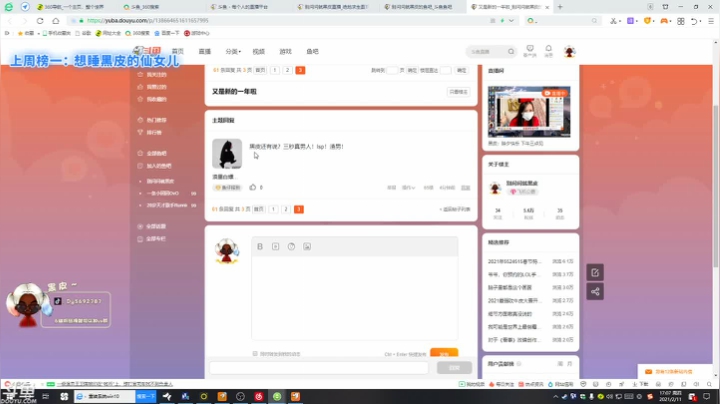
Task: Open the taskbar clock showing 17:07
Action: point(670,396)
